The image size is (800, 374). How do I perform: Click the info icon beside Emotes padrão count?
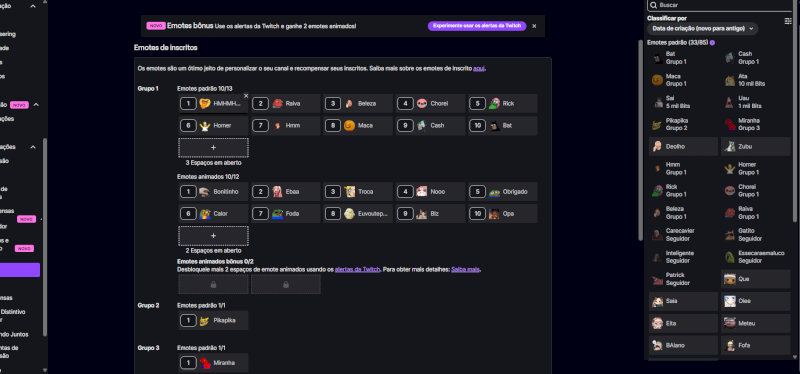(x=712, y=43)
